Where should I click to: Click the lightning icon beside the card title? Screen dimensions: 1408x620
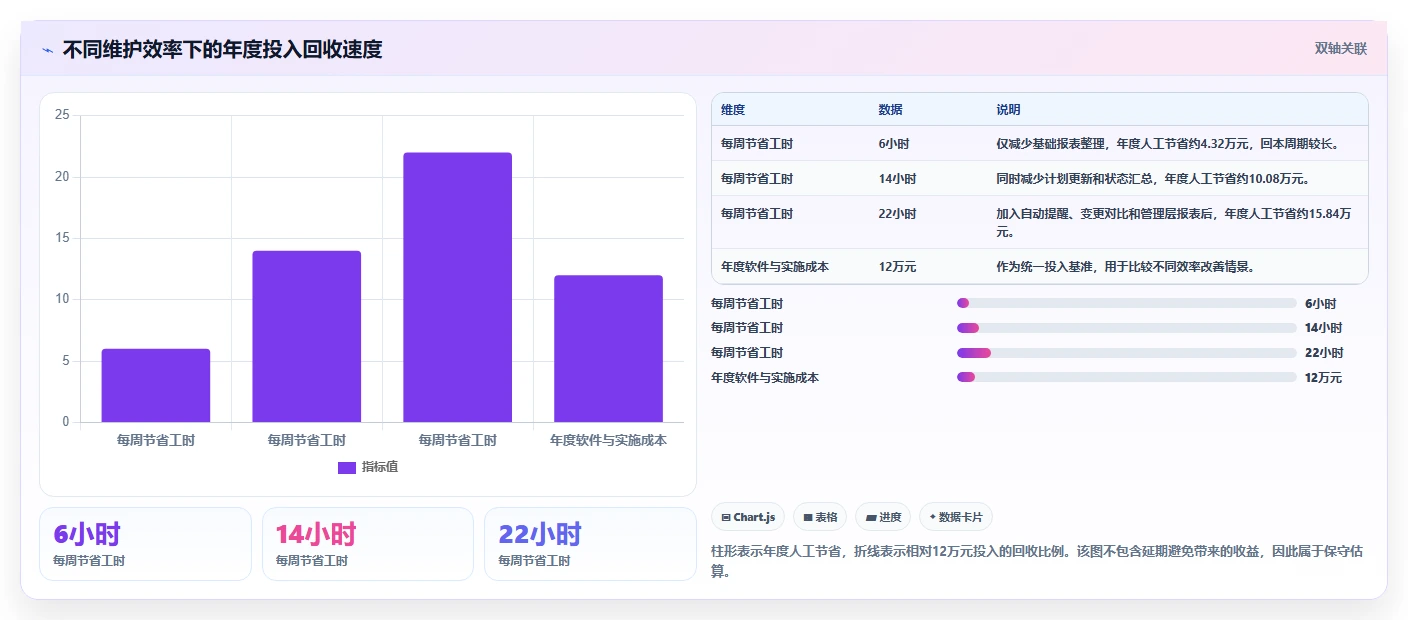point(47,49)
